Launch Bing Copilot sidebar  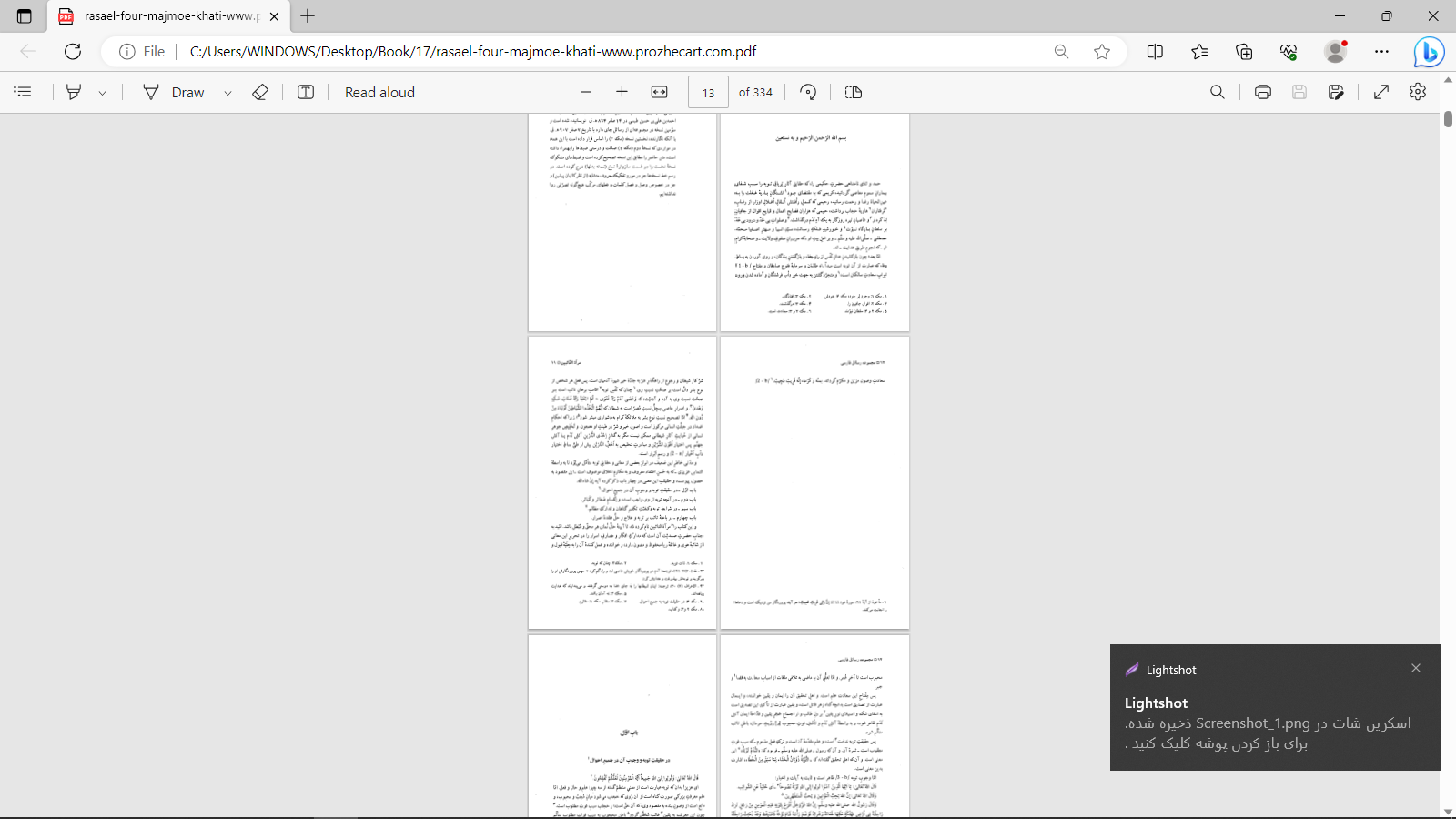click(x=1429, y=53)
